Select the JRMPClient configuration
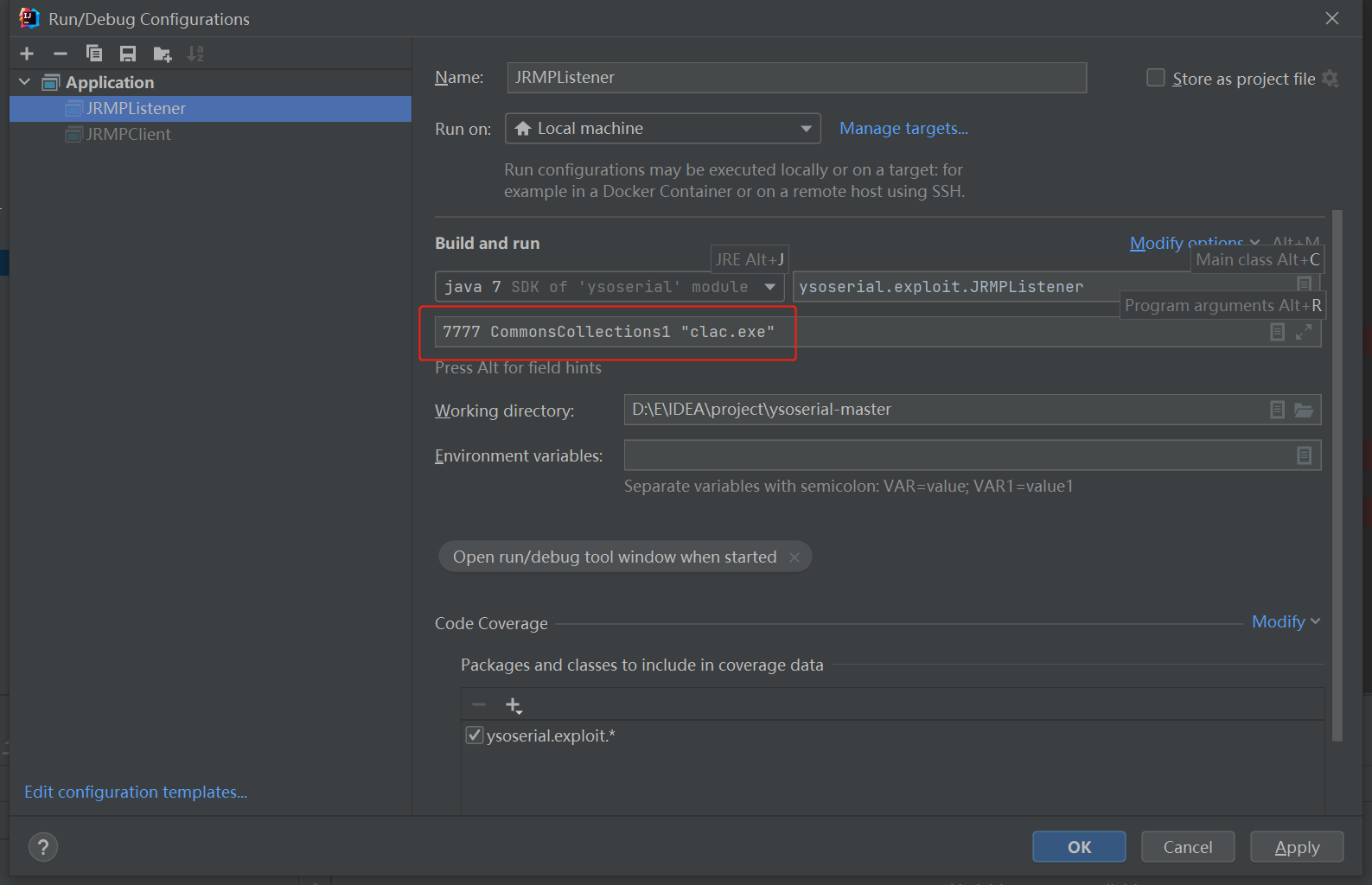Image resolution: width=1372 pixels, height=885 pixels. [210, 134]
